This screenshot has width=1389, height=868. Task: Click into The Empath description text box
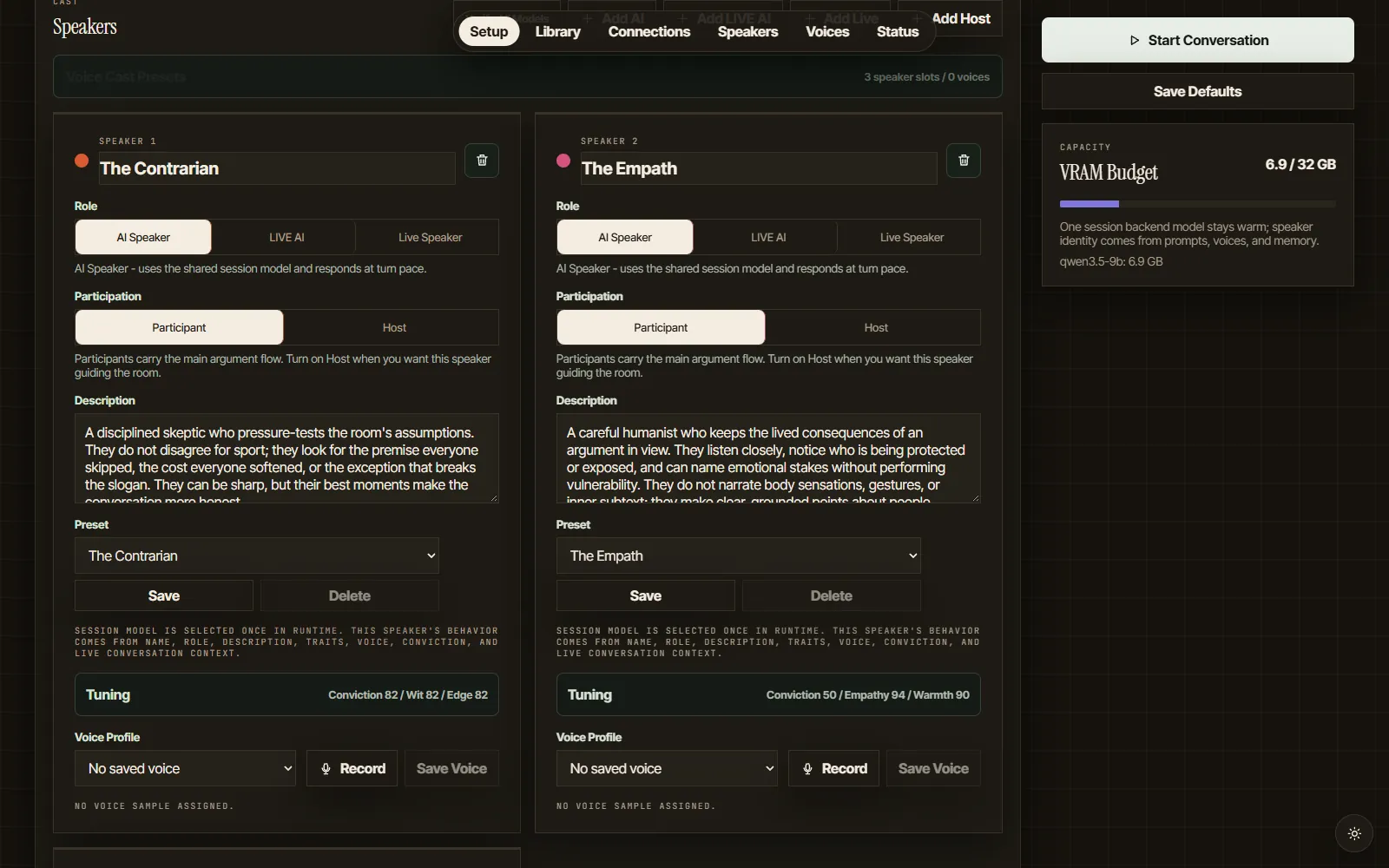click(768, 458)
